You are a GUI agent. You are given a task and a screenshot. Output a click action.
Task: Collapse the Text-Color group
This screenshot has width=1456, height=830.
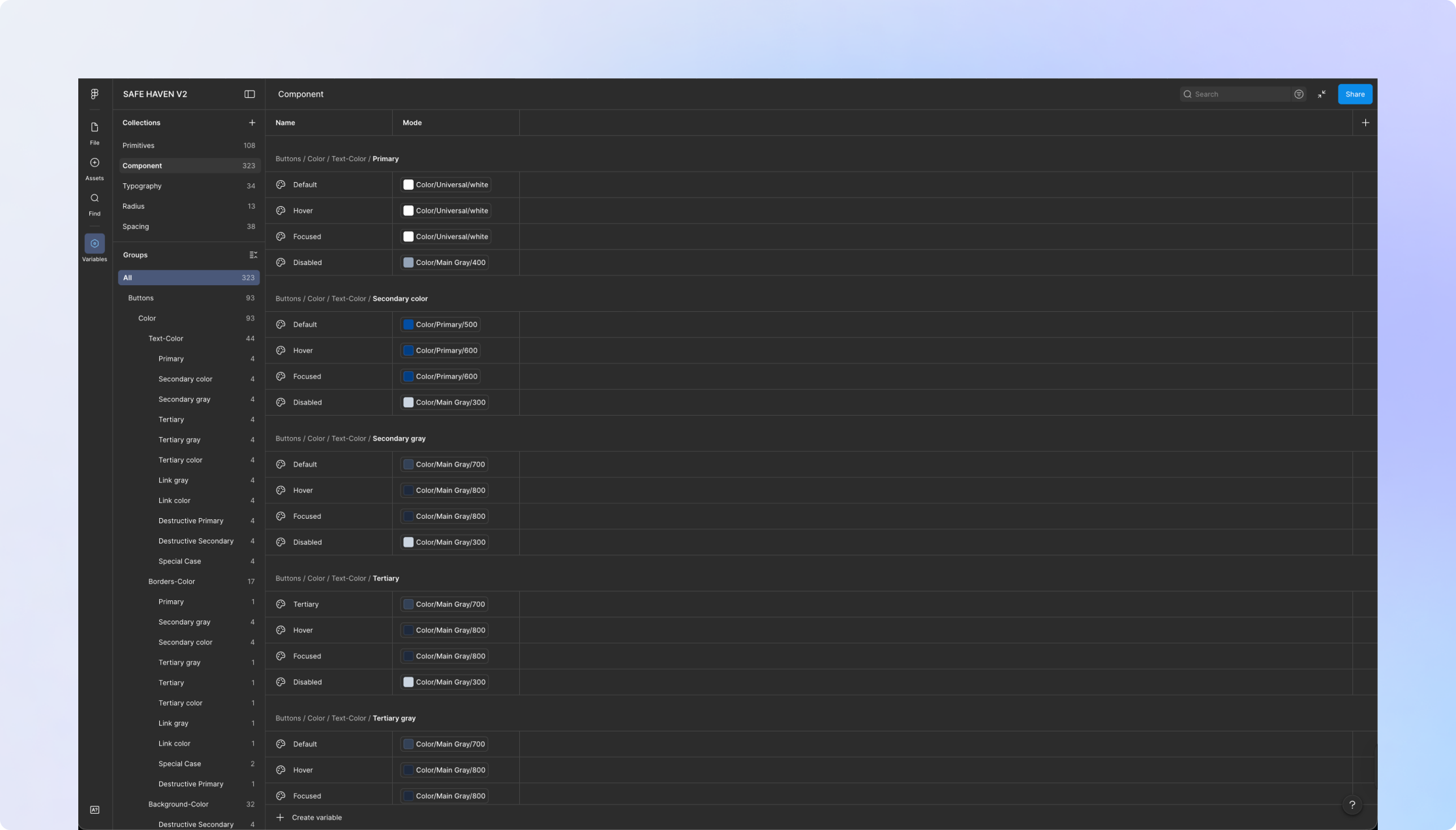pyautogui.click(x=166, y=339)
